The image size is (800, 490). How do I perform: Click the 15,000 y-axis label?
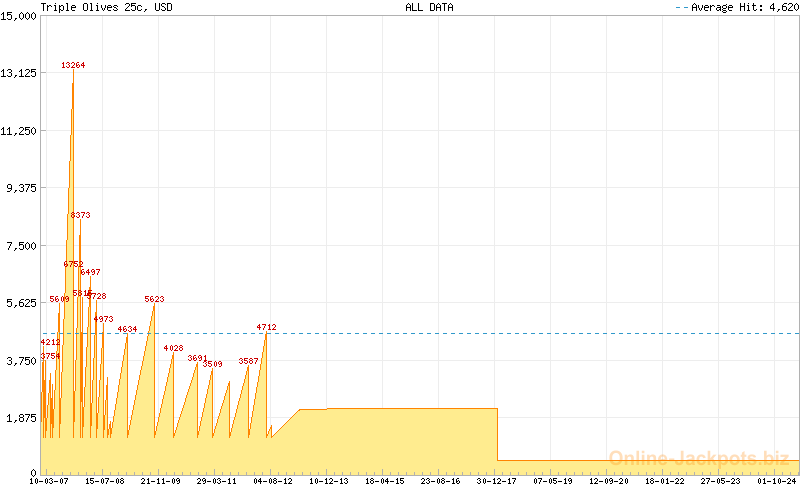[x=20, y=15]
